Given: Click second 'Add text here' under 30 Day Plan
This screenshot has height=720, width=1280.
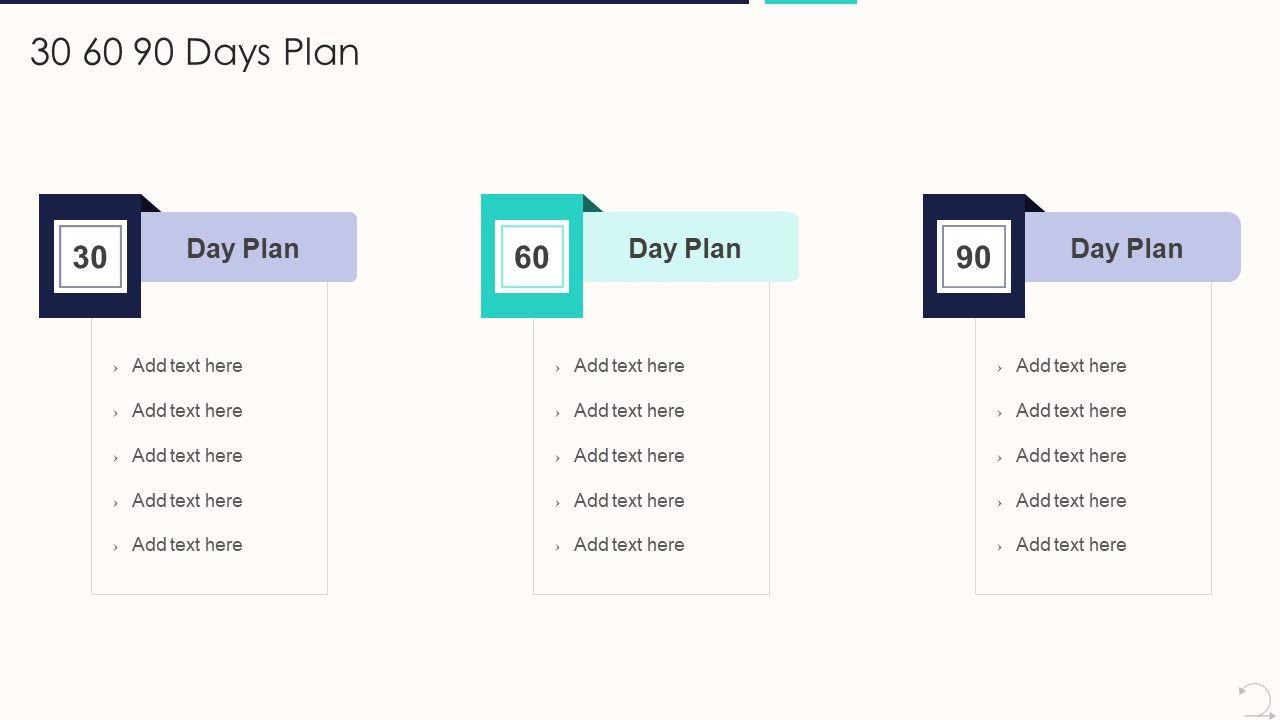Looking at the screenshot, I should 187,411.
